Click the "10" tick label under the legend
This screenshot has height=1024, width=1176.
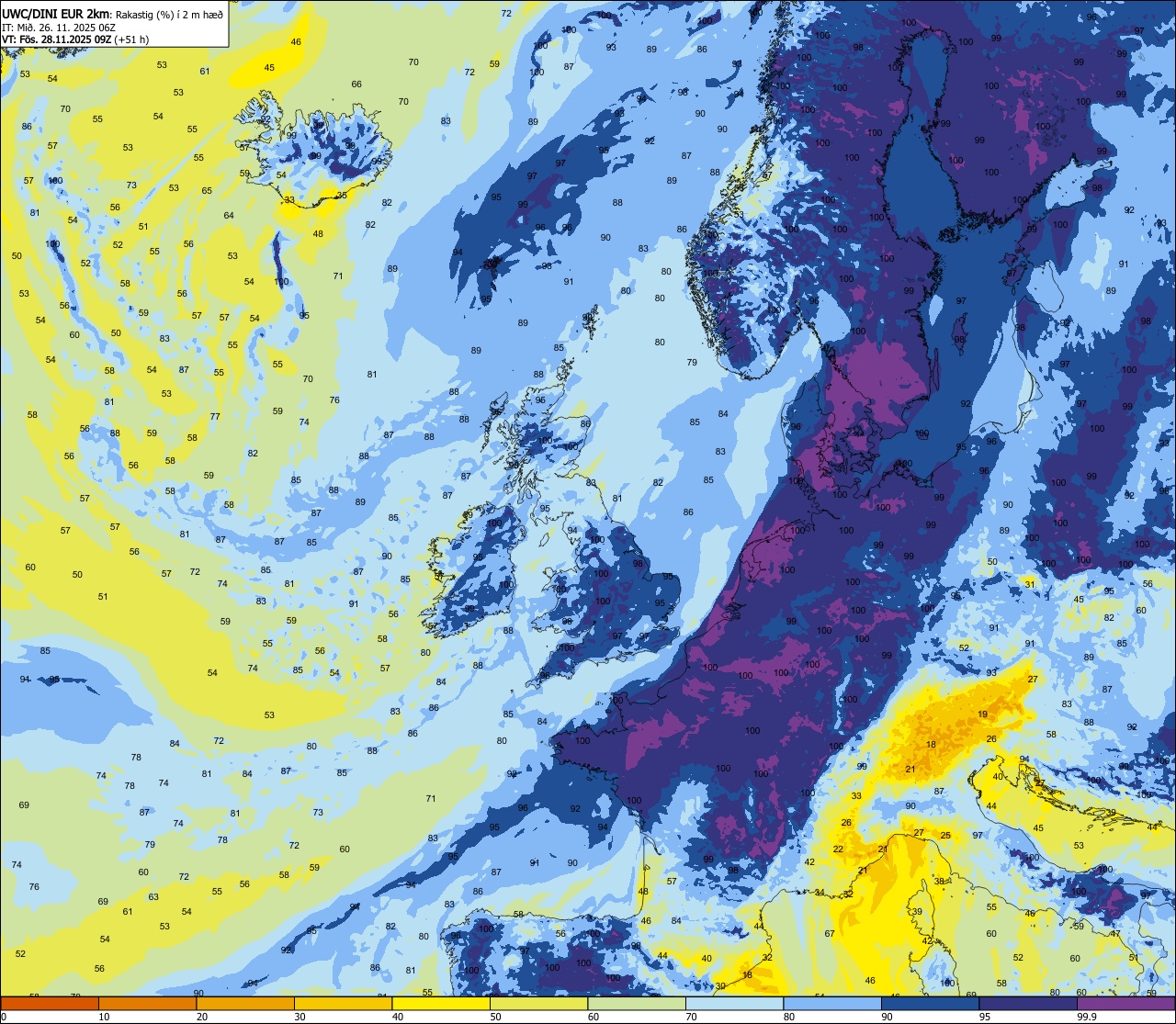tap(104, 1017)
